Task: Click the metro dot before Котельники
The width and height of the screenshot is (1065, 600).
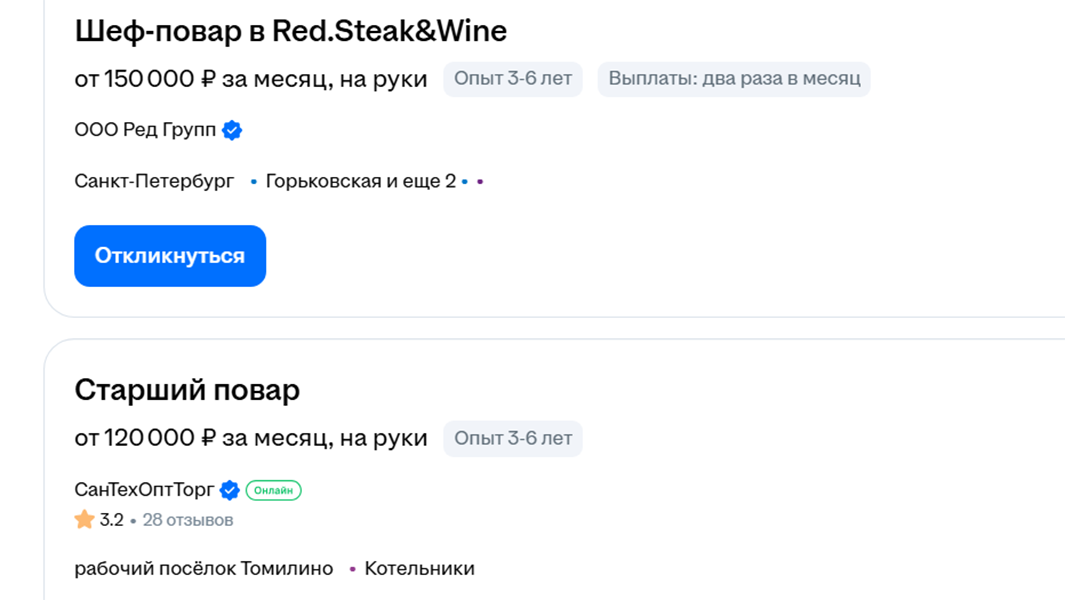Action: click(x=352, y=570)
